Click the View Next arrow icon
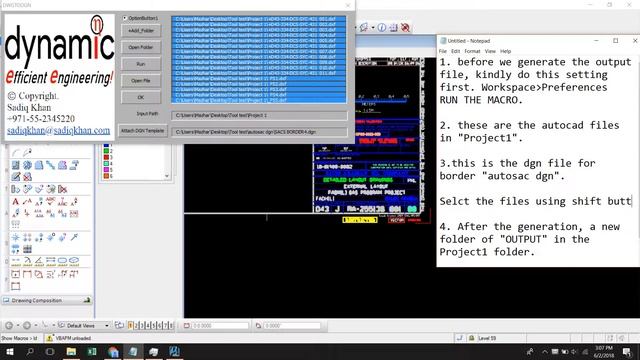The image size is (640, 360). tap(27, 325)
